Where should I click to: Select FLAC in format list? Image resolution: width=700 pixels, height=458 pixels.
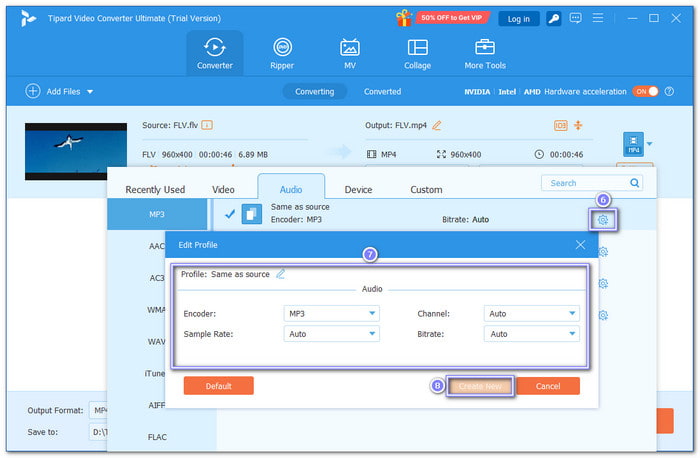[x=157, y=437]
